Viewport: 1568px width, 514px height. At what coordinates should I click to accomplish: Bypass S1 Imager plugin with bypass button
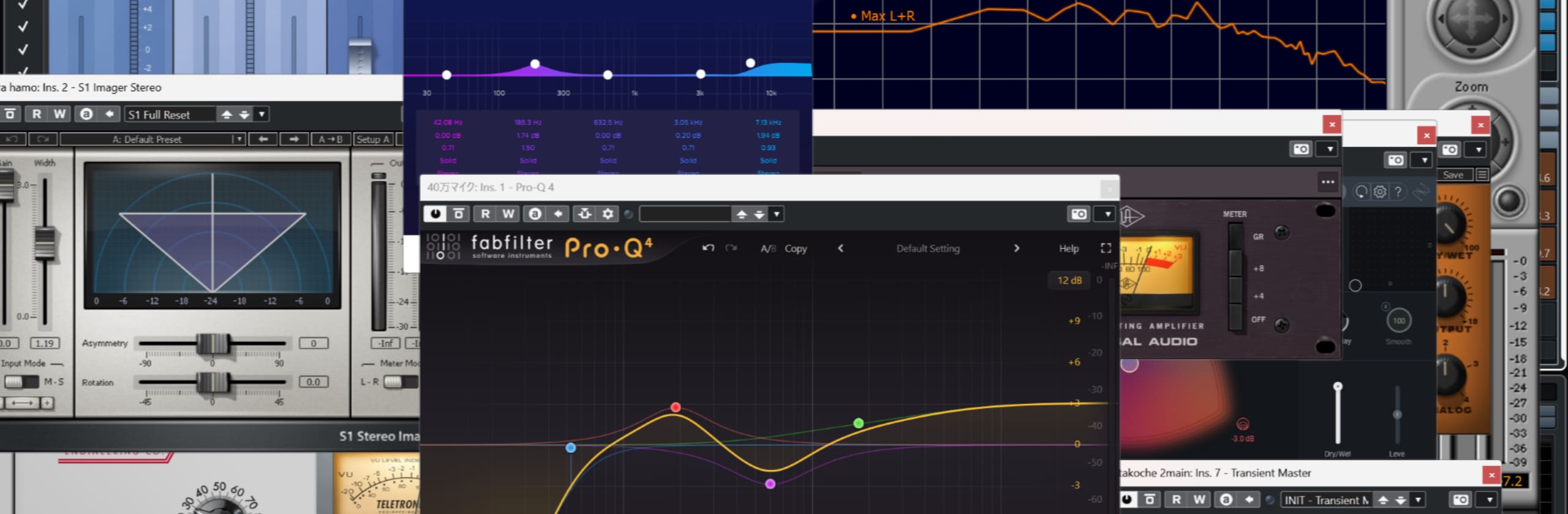9,114
